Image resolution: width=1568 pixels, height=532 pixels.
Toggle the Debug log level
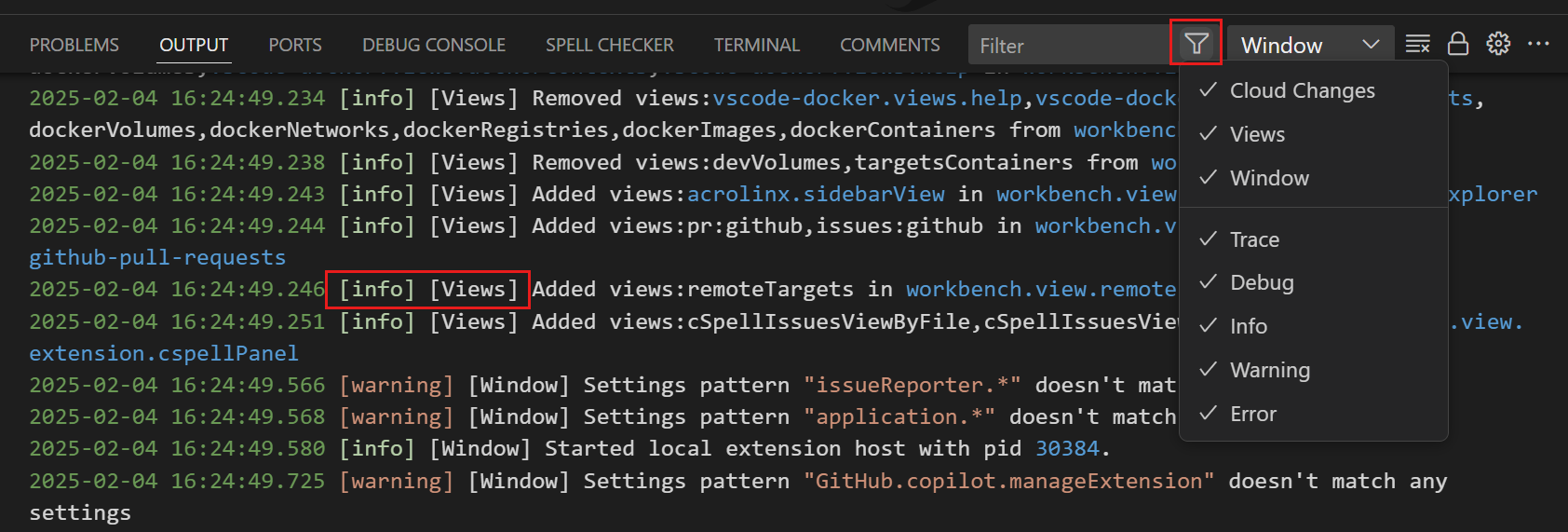pos(1262,282)
